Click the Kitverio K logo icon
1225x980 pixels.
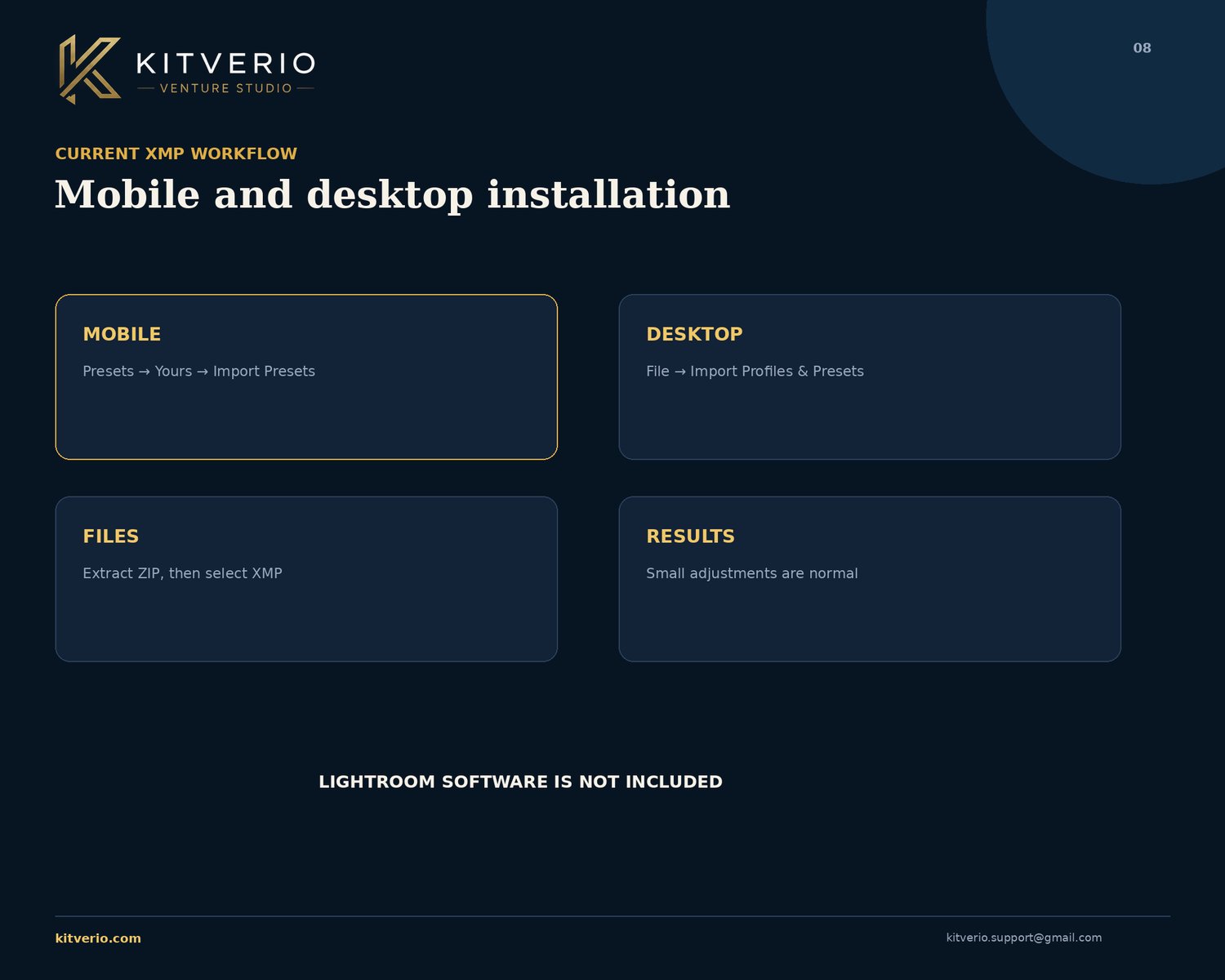pyautogui.click(x=90, y=69)
